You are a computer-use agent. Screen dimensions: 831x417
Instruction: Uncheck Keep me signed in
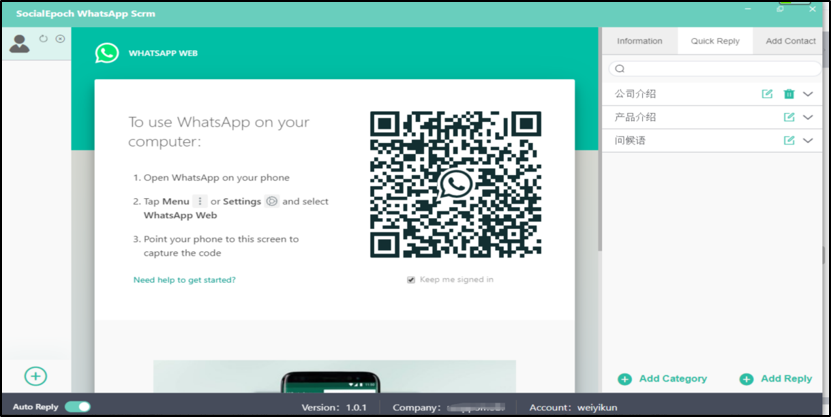coord(411,280)
